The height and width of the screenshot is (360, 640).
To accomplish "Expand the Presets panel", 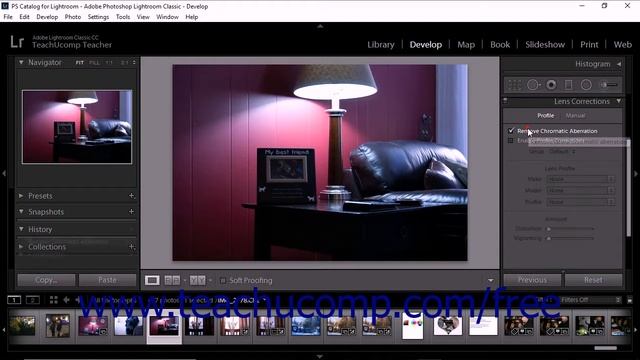I will [21, 196].
